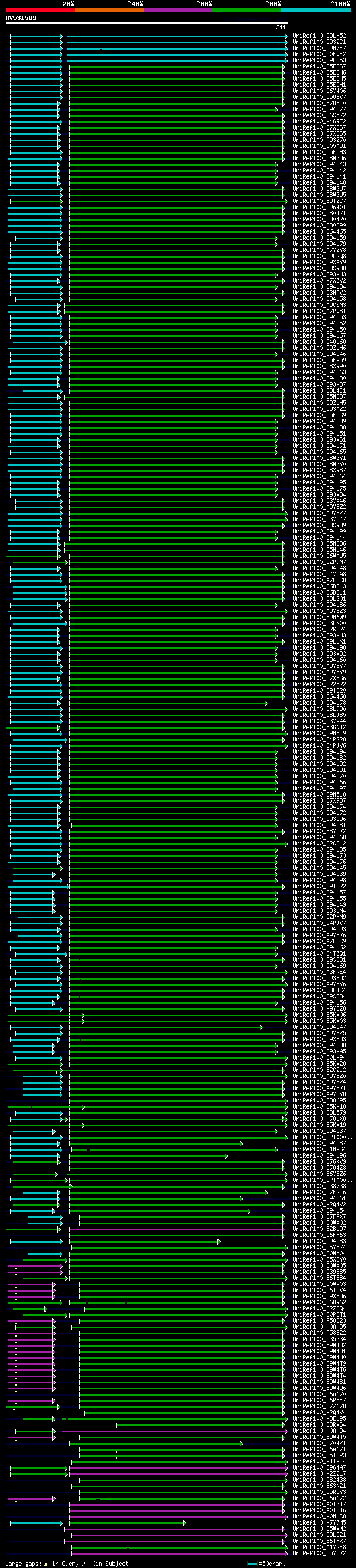Select the UniRef100_Q94L43 label

click(x=319, y=164)
